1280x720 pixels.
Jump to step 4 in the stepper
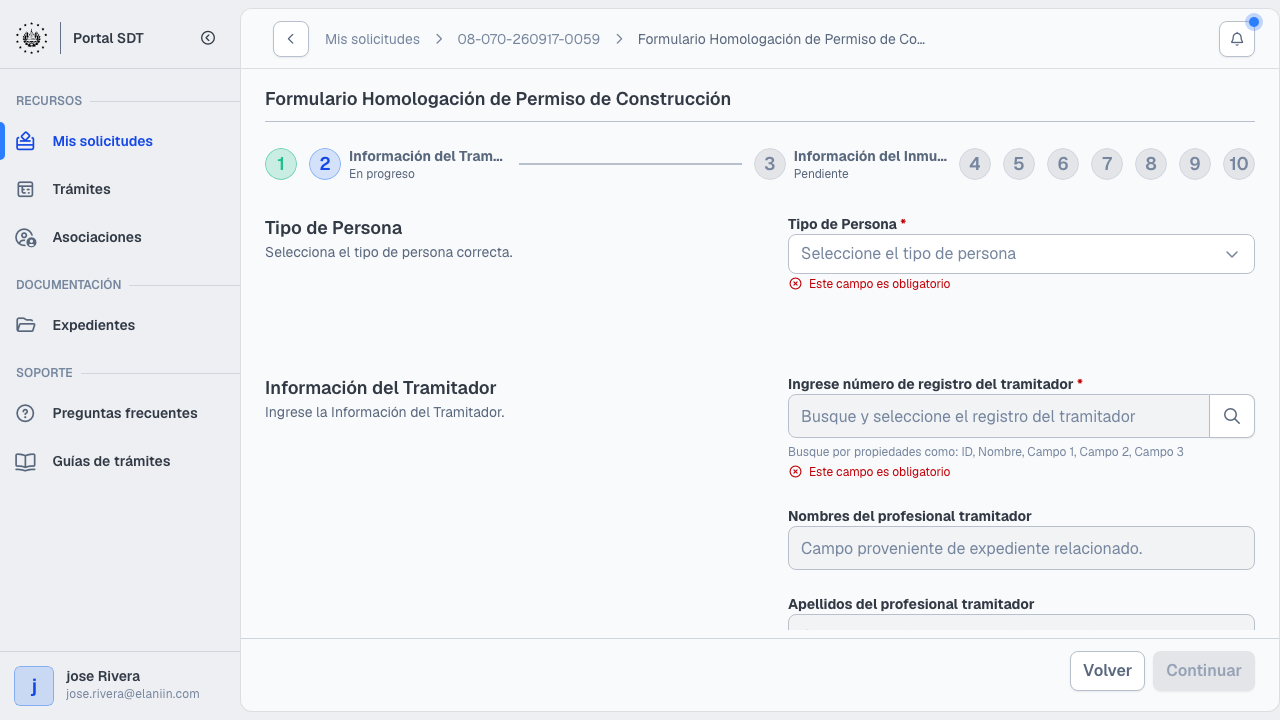[975, 164]
